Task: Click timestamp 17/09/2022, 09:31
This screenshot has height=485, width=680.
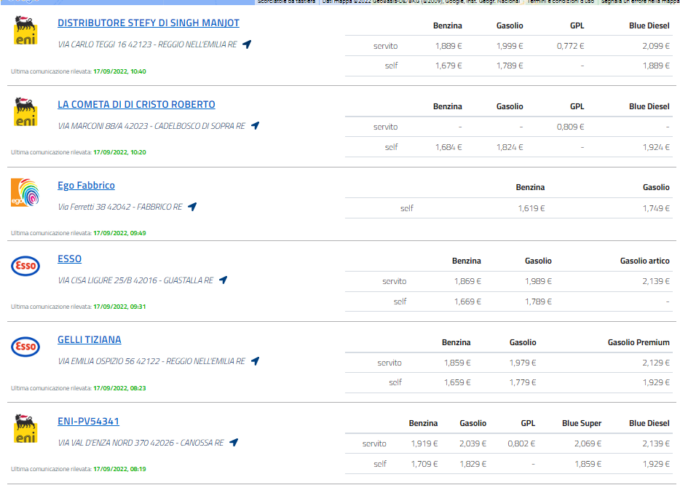Action: [x=120, y=307]
